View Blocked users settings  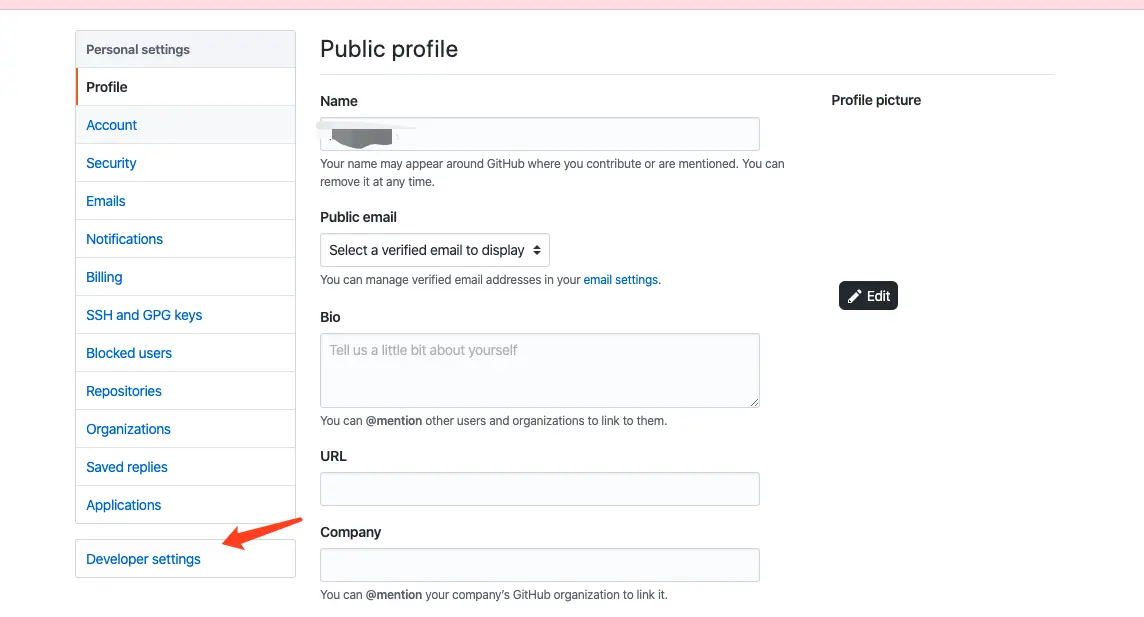tap(129, 353)
